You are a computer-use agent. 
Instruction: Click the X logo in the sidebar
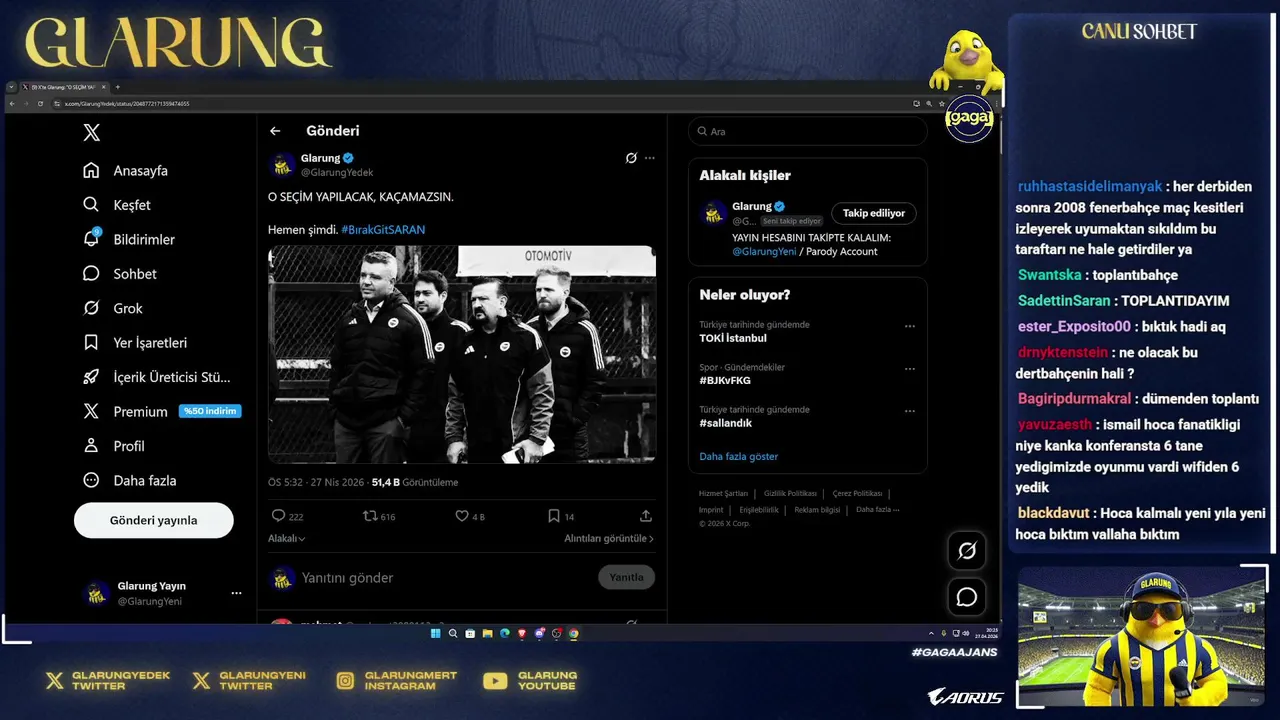point(91,133)
